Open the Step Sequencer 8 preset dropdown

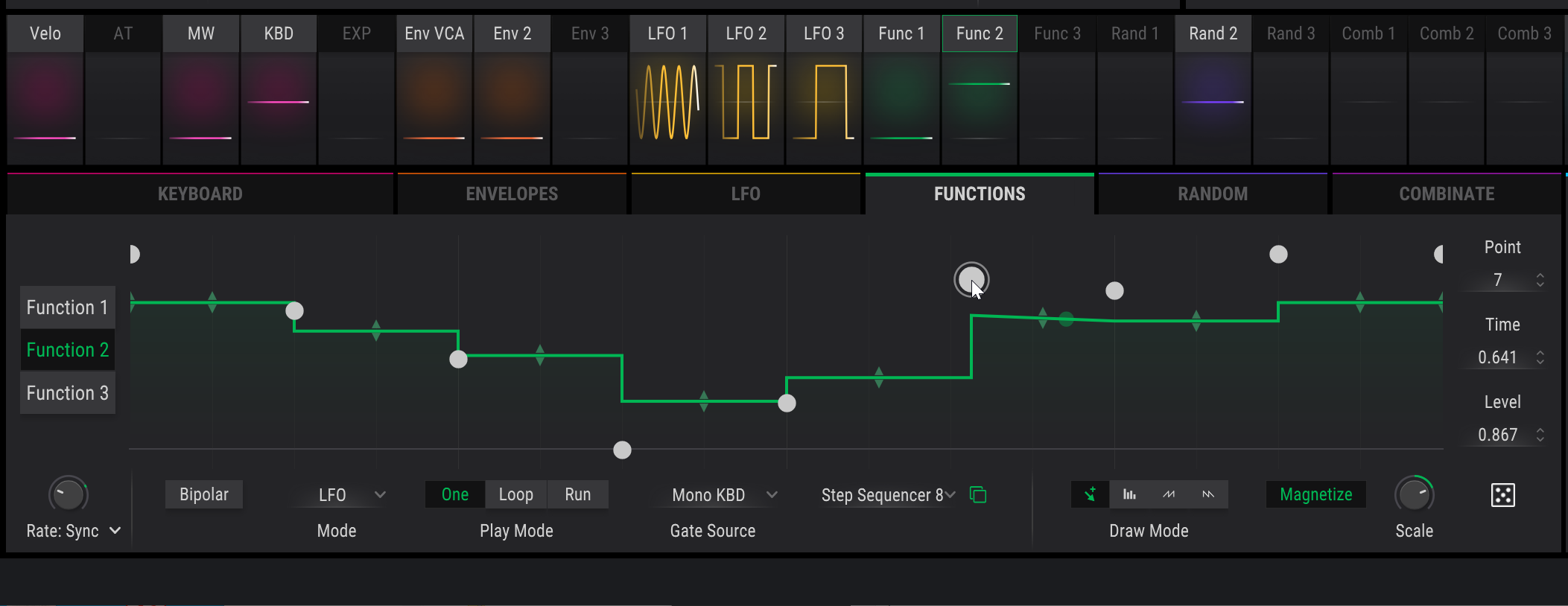(888, 495)
